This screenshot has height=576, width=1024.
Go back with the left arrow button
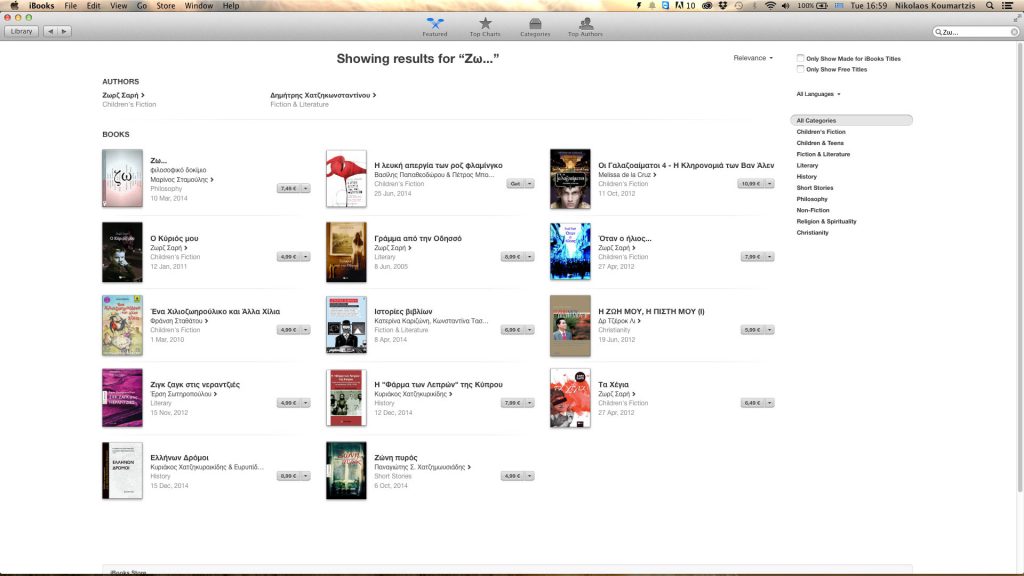[50, 31]
